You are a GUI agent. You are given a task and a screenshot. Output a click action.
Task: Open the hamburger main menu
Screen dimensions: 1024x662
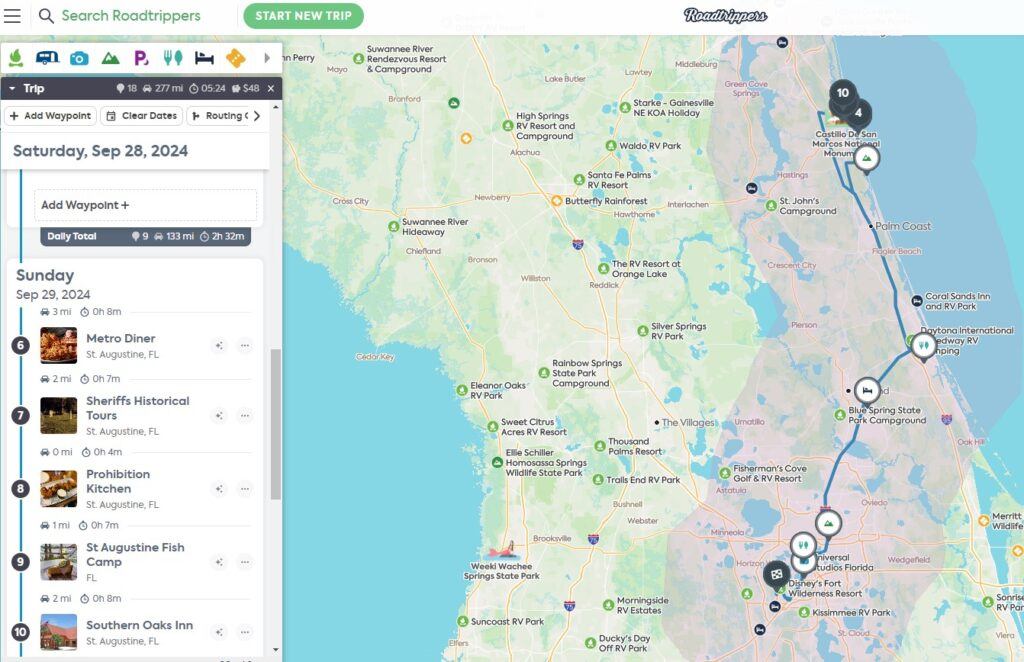[x=12, y=16]
